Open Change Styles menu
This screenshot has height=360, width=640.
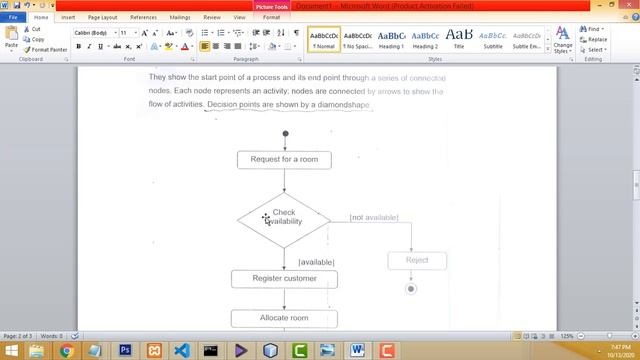[x=562, y=40]
